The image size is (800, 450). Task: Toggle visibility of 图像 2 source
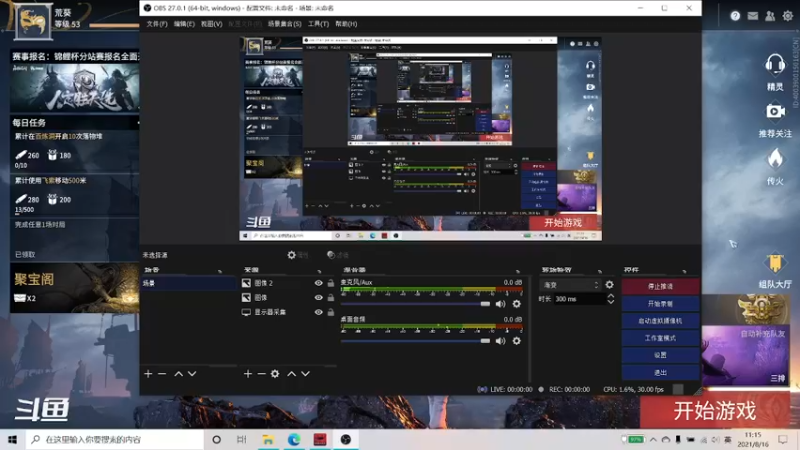pos(318,283)
